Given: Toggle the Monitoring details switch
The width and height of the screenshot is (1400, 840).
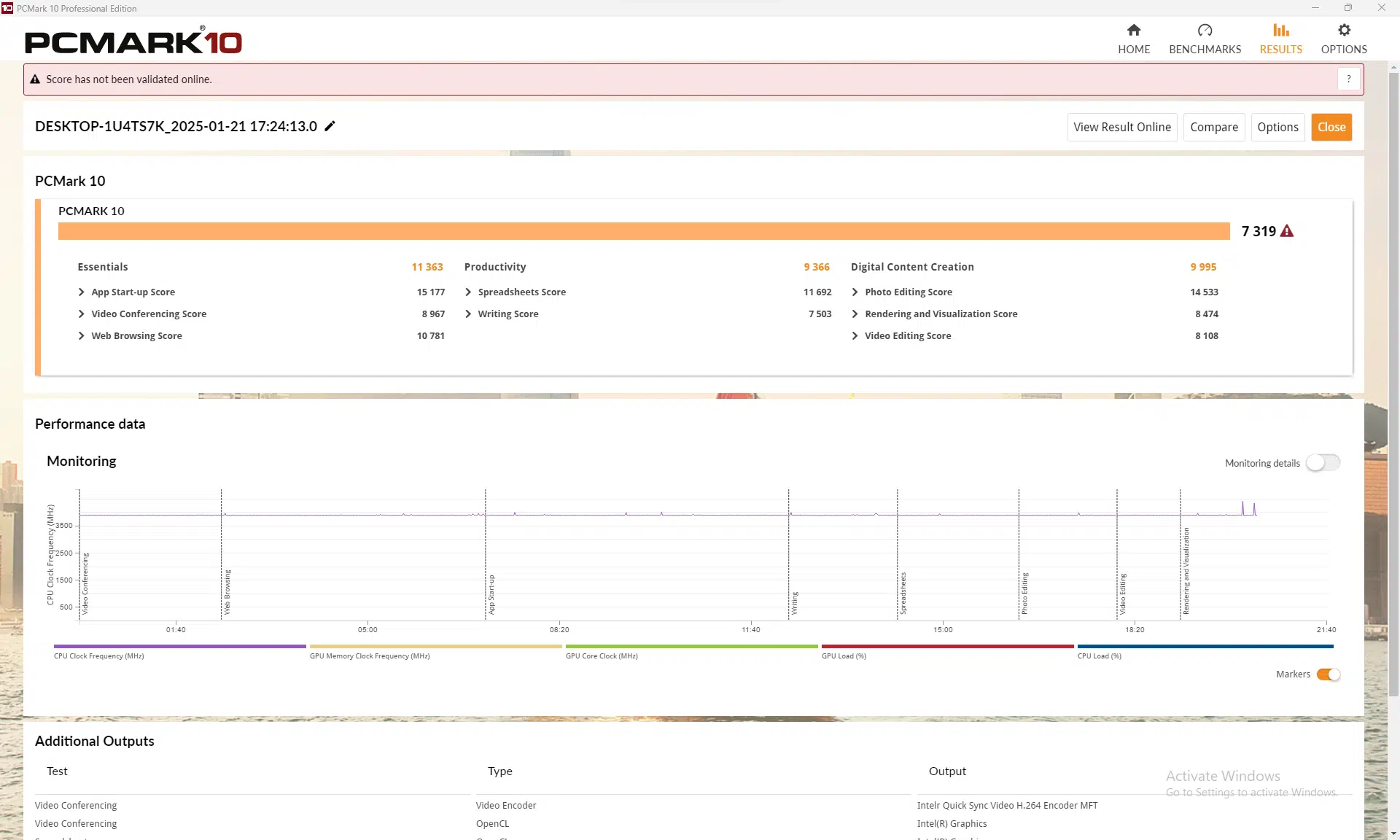Looking at the screenshot, I should click(x=1323, y=463).
